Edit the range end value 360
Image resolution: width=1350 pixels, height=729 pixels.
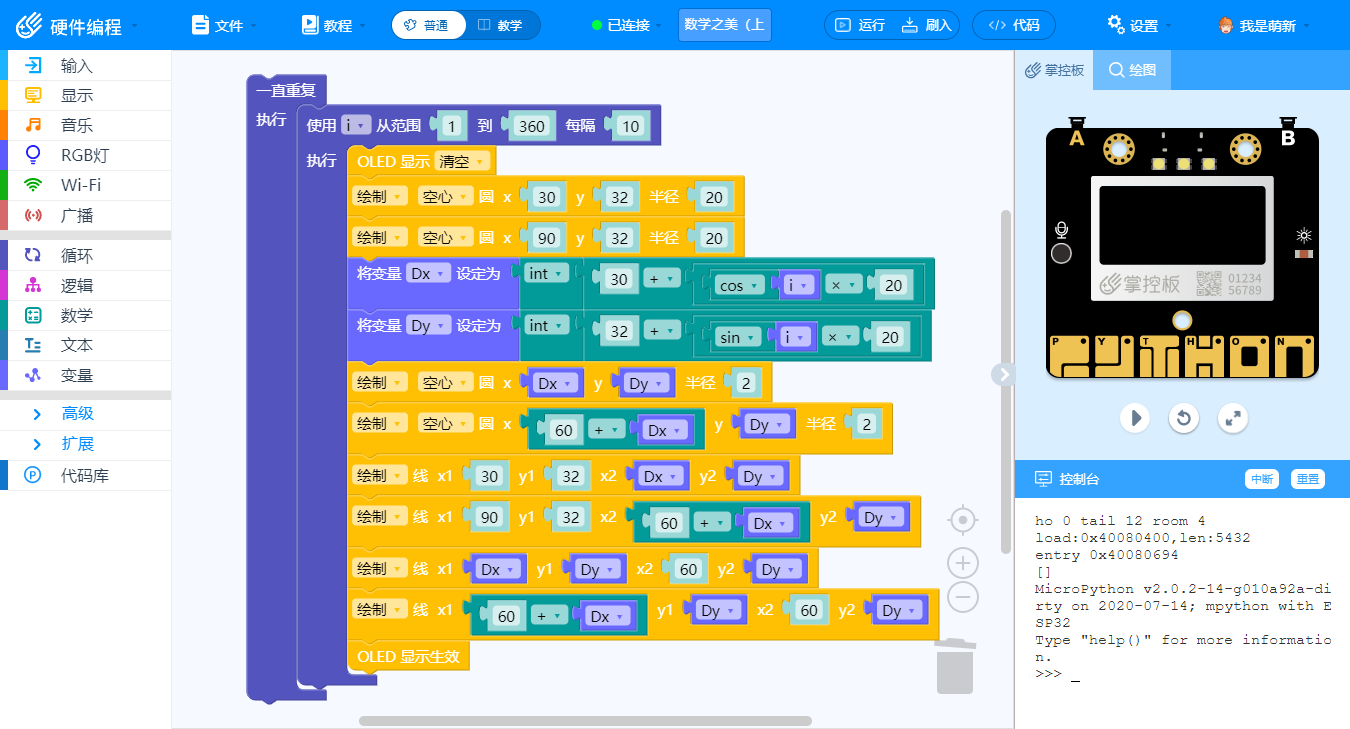532,126
